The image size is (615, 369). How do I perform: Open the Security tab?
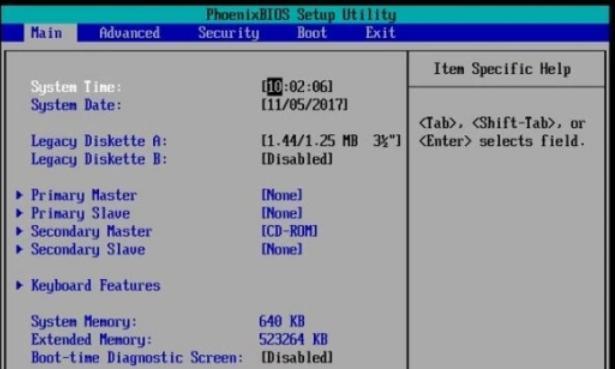click(x=228, y=33)
